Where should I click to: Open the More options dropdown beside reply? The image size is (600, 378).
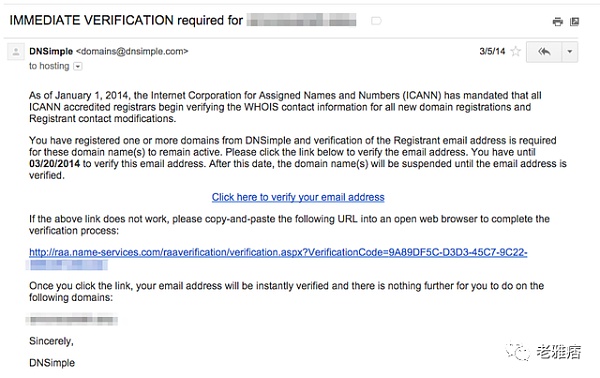pyautogui.click(x=569, y=52)
